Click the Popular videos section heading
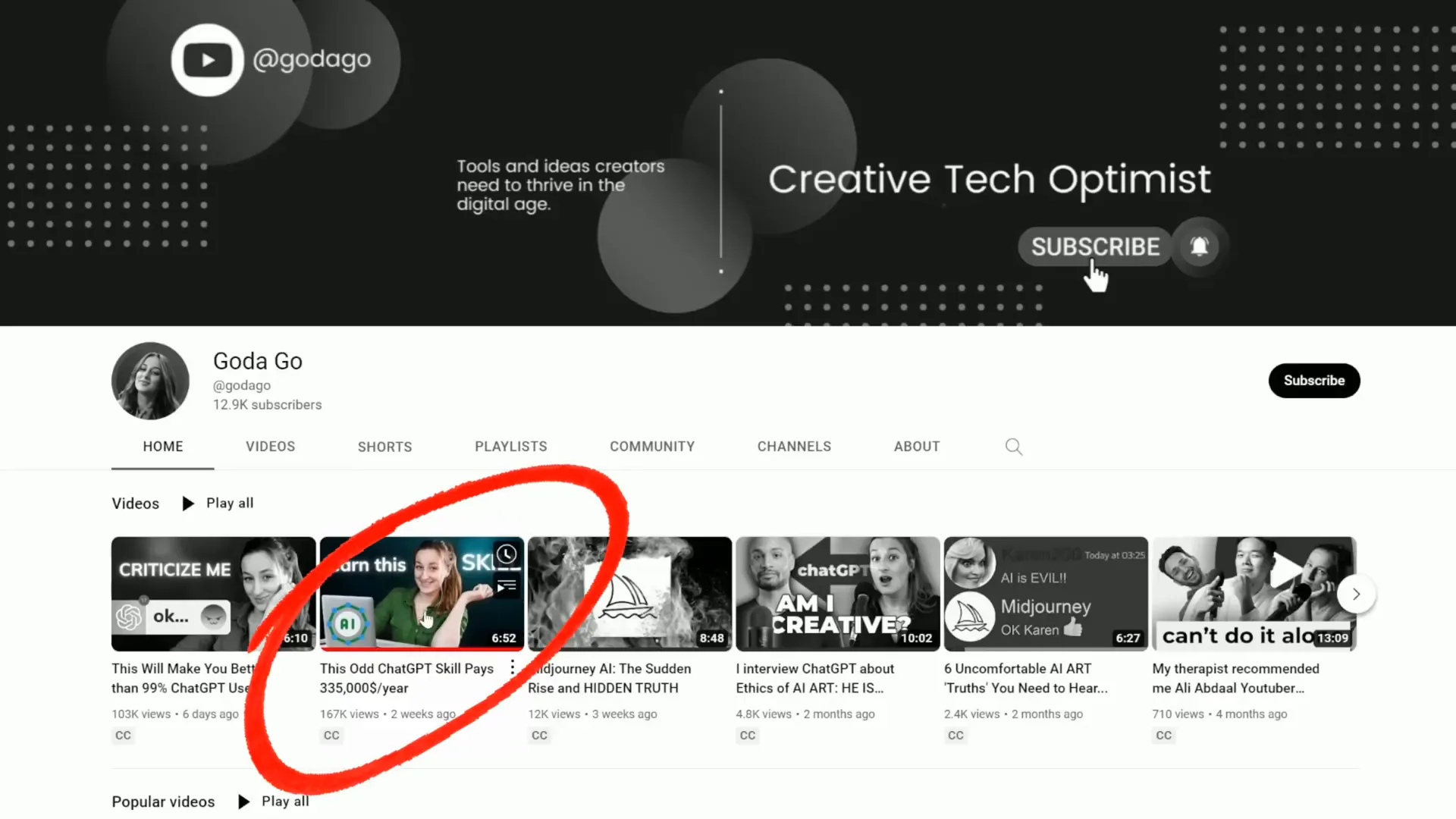Image resolution: width=1456 pixels, height=819 pixels. point(163,802)
